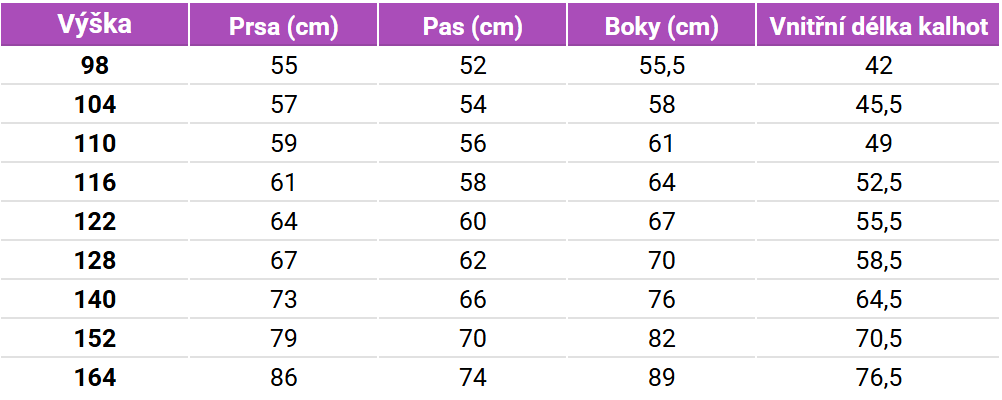Select the 128 height row label
Viewport: 1002px width, 400px height.
pos(95,261)
